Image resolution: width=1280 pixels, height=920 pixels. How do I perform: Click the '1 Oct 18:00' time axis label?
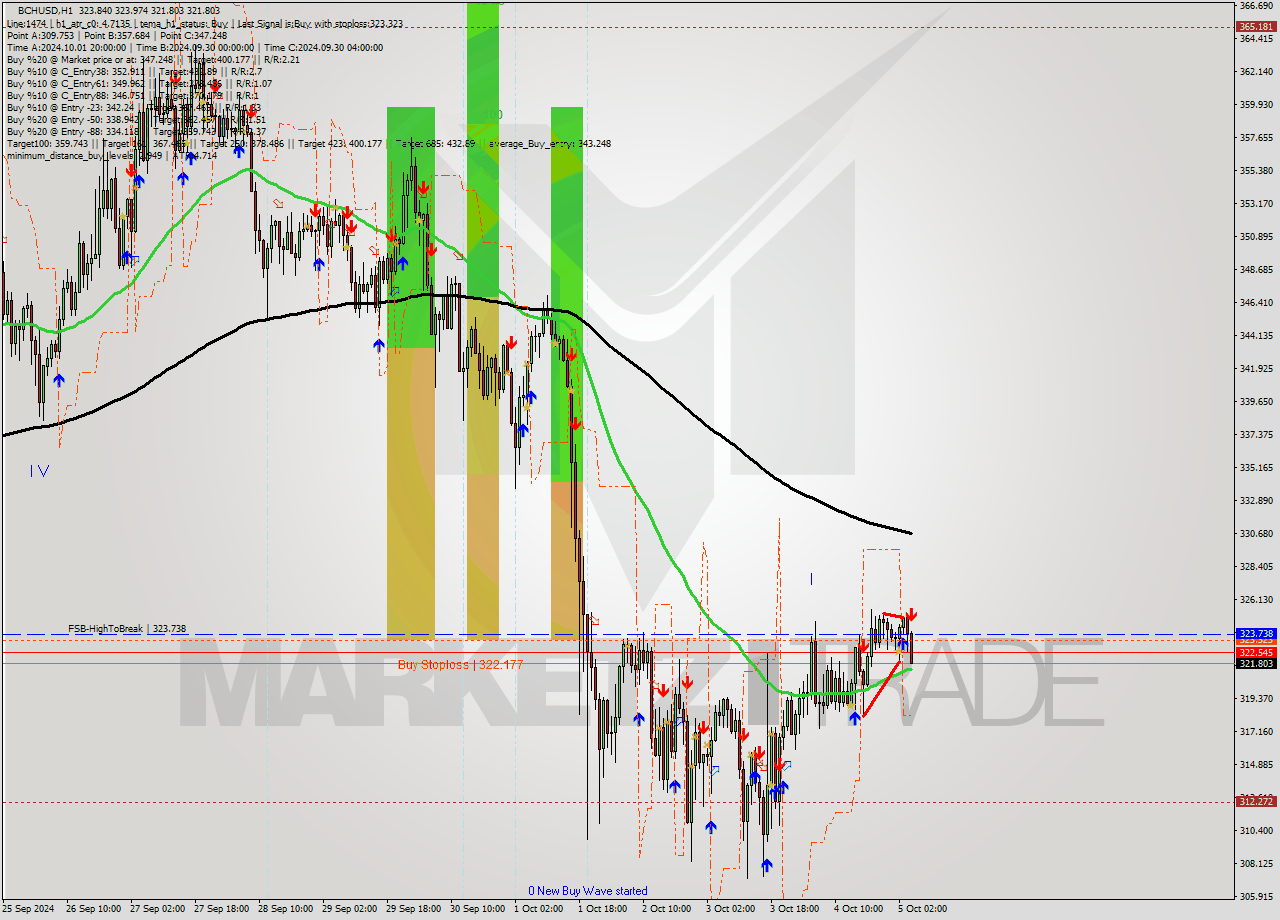(602, 909)
